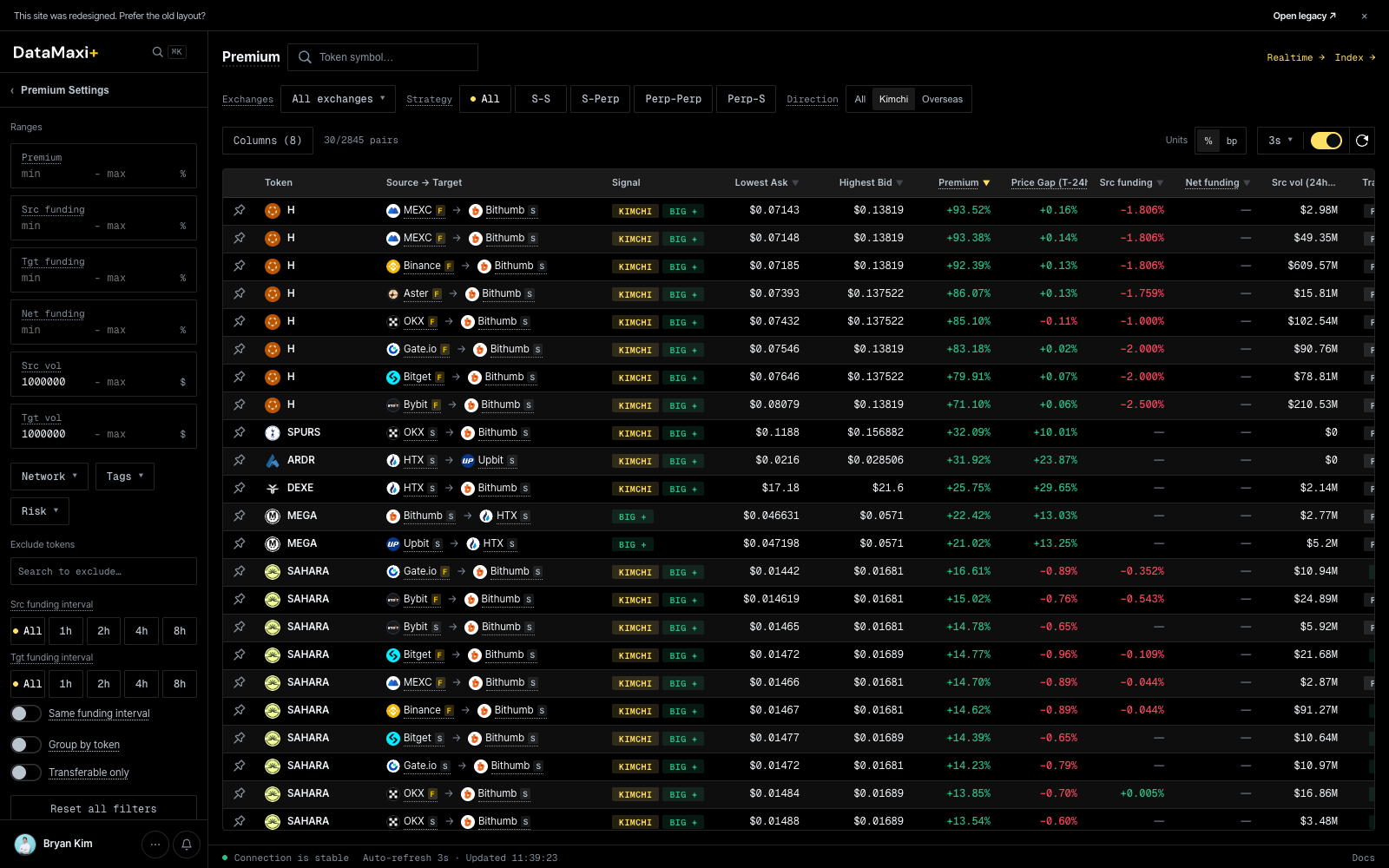This screenshot has height=868, width=1389.
Task: Click the DataMaxi+ logo
Action: [56, 52]
